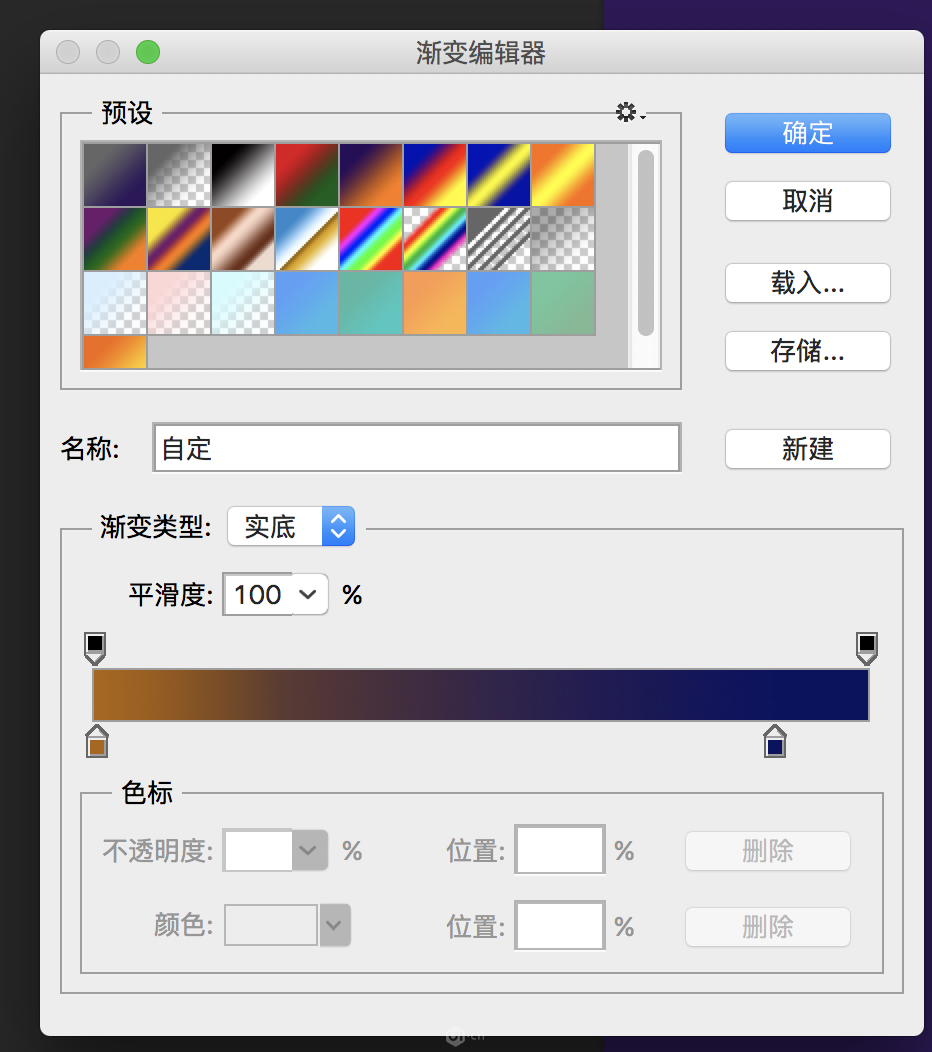Click the opacity 位置 input field
932x1052 pixels.
(x=560, y=849)
